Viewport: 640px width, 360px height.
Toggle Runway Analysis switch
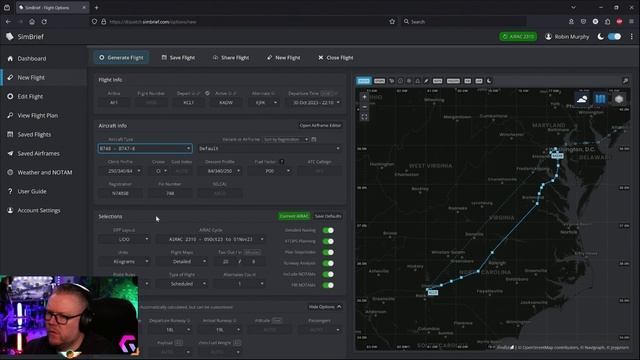click(328, 263)
